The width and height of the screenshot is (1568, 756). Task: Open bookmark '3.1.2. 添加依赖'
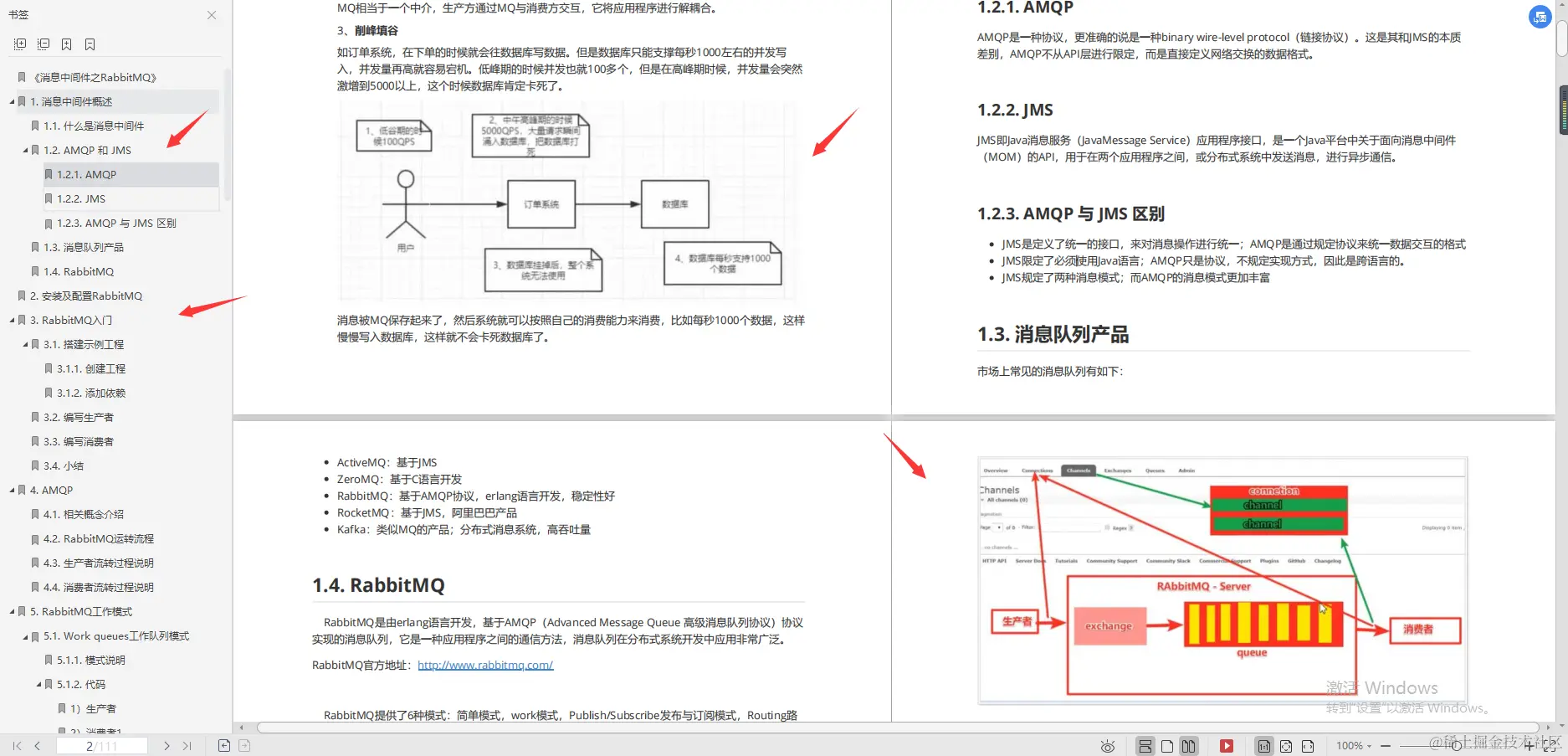point(91,393)
